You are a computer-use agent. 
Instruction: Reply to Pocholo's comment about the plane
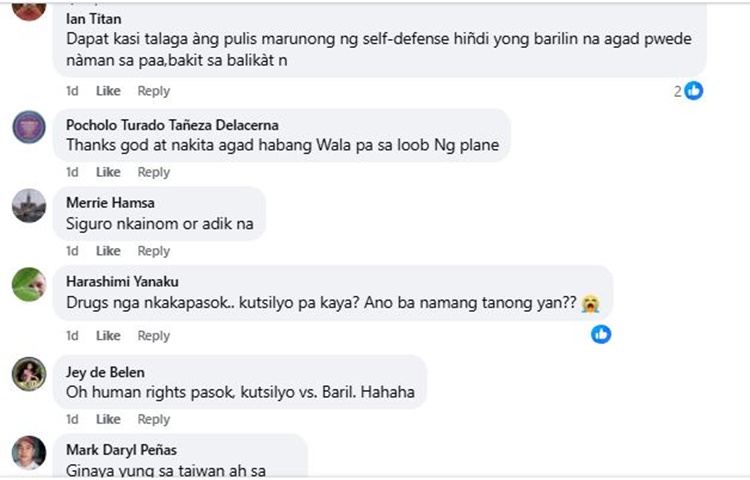click(154, 172)
